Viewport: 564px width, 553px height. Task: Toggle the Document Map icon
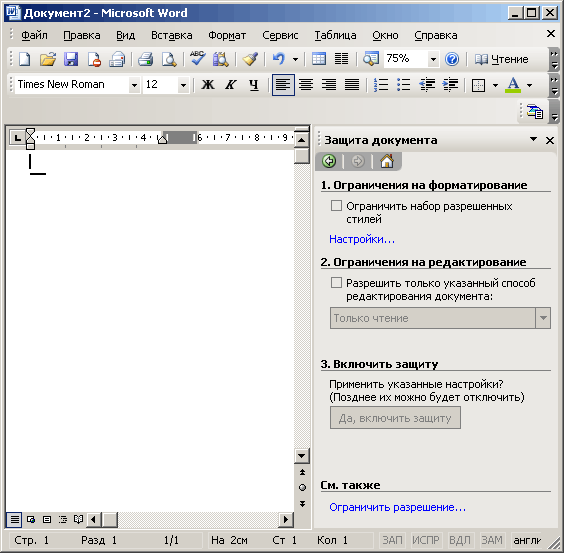(x=370, y=59)
